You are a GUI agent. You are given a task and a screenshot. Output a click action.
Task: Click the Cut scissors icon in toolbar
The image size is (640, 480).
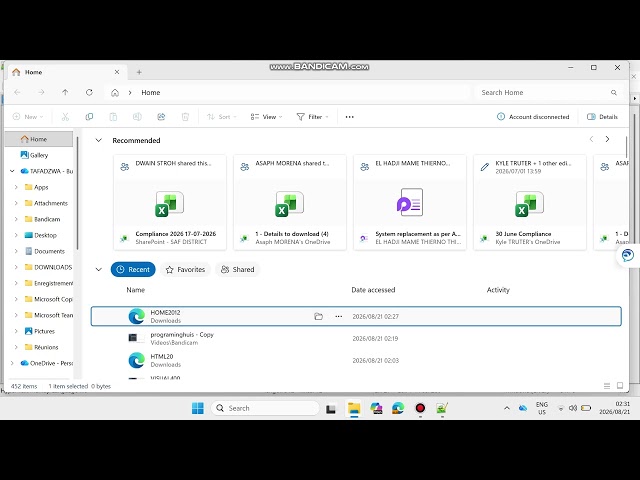(65, 117)
